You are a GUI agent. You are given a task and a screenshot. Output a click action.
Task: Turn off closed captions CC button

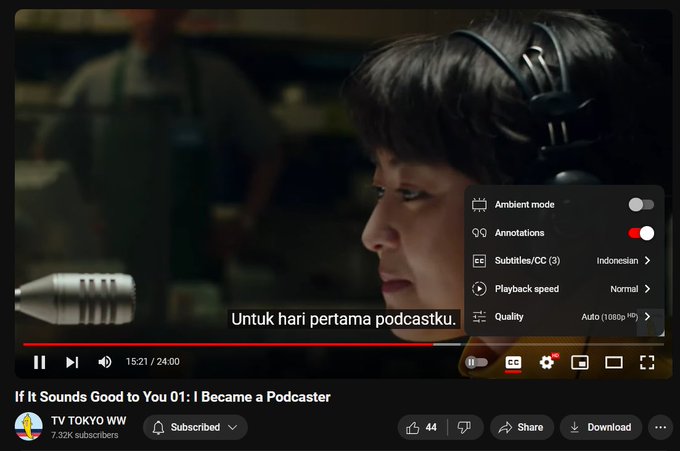[513, 363]
